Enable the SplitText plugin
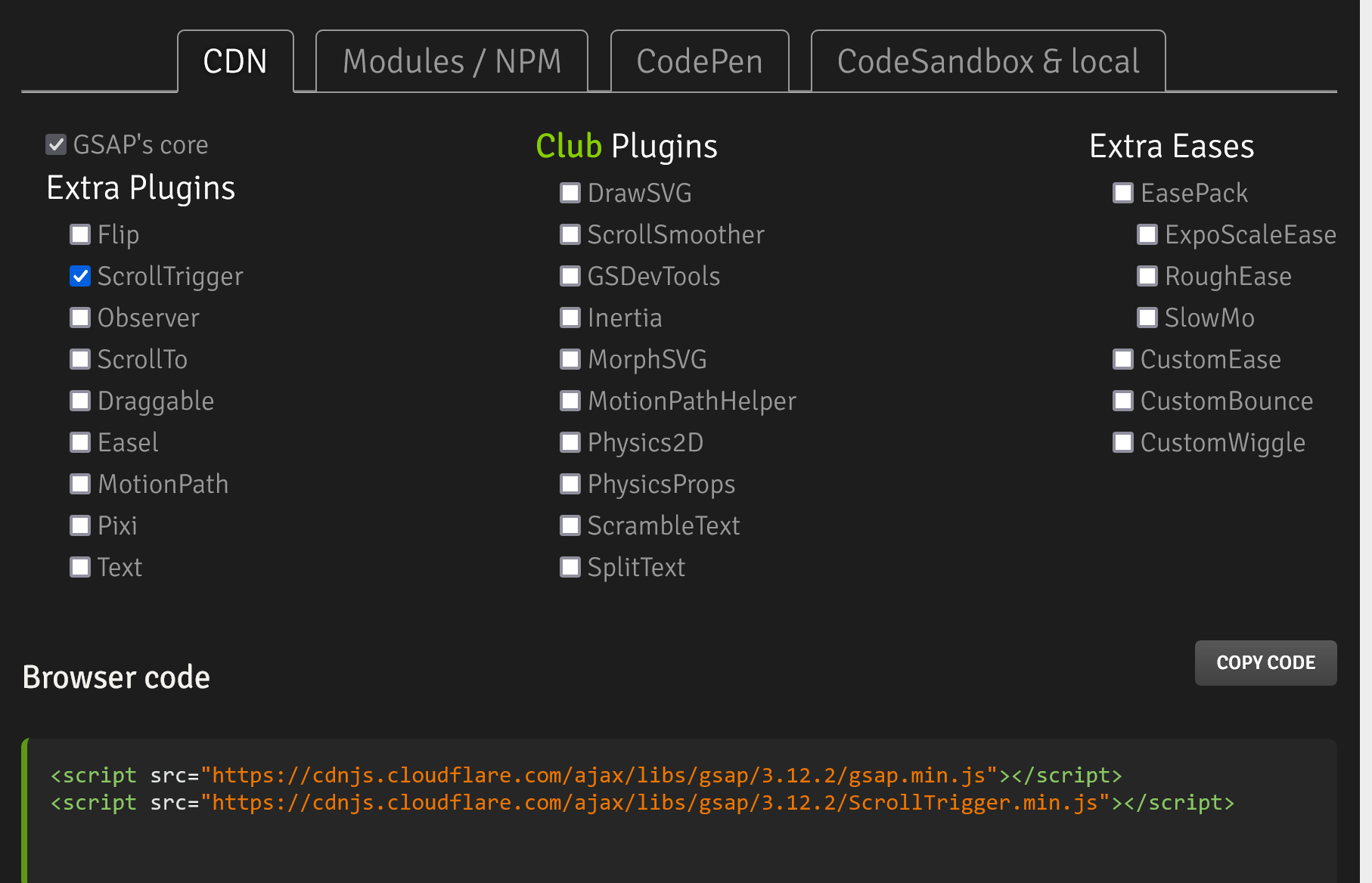Image resolution: width=1372 pixels, height=883 pixels. pyautogui.click(x=570, y=566)
